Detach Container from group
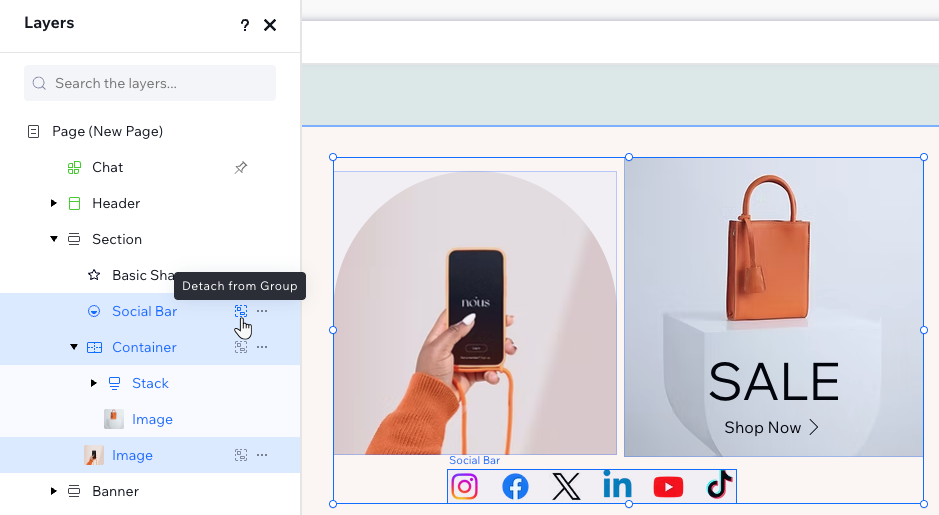The width and height of the screenshot is (939, 515). [x=241, y=347]
